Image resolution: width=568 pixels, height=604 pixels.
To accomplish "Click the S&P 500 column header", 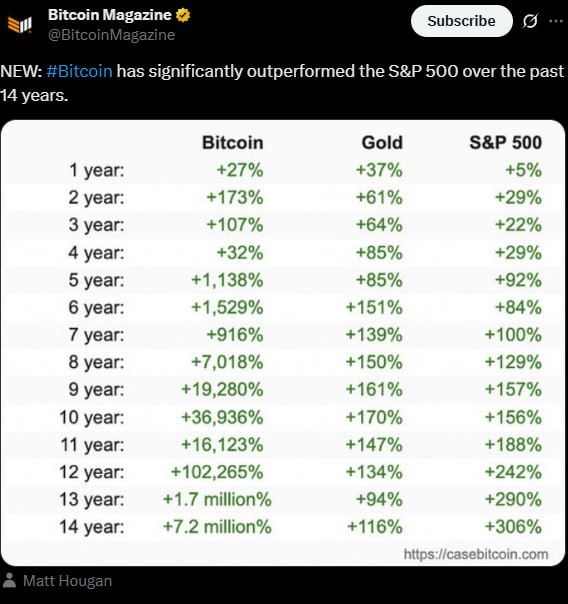I will point(506,143).
